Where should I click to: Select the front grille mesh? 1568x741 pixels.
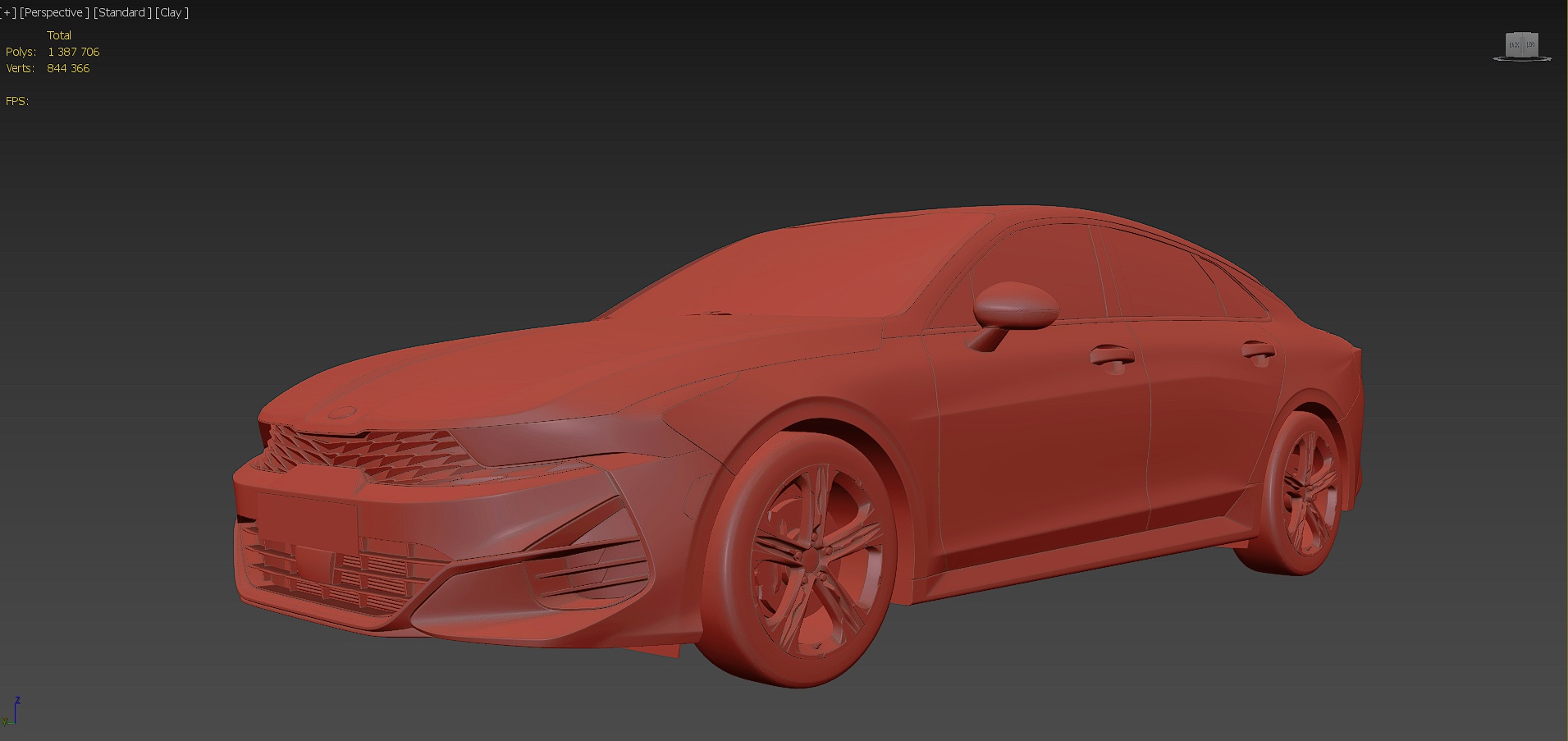click(365, 454)
